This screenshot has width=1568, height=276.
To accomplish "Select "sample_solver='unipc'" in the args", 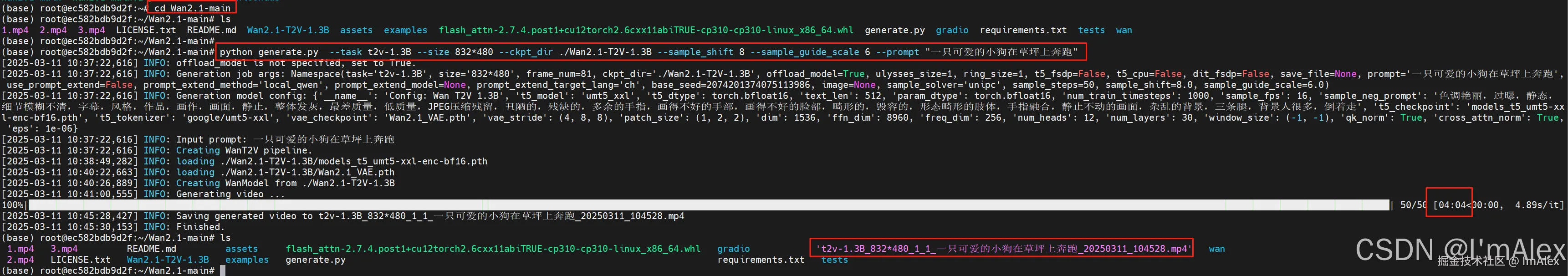I will coord(945,85).
